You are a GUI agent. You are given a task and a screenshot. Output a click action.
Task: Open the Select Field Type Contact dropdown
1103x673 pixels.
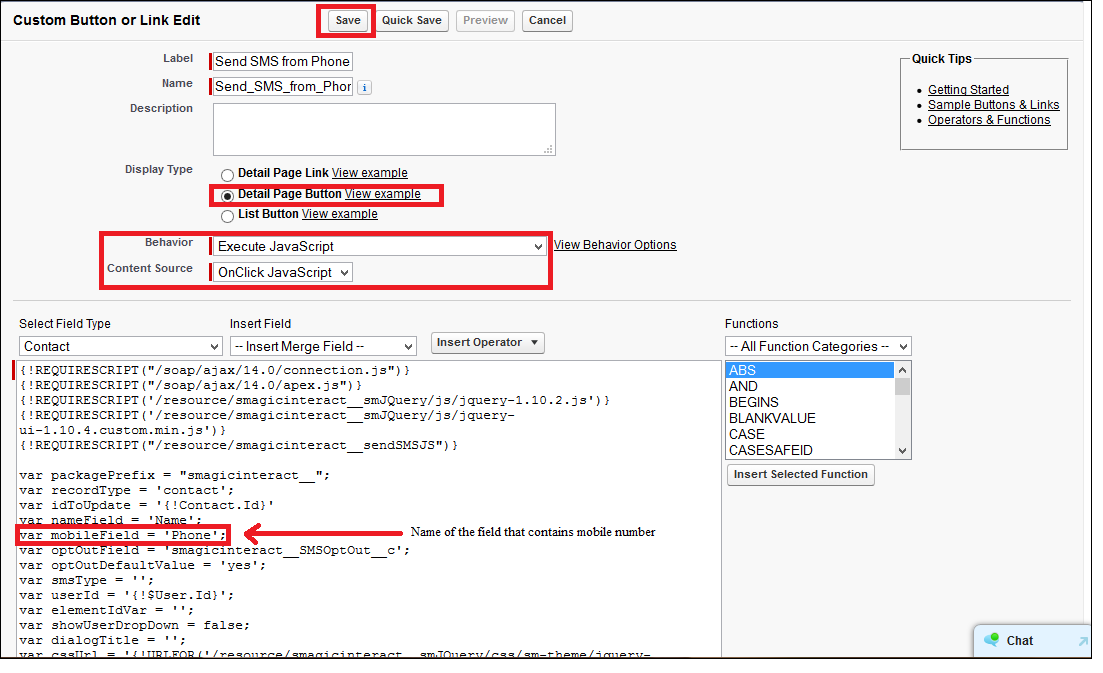(121, 346)
